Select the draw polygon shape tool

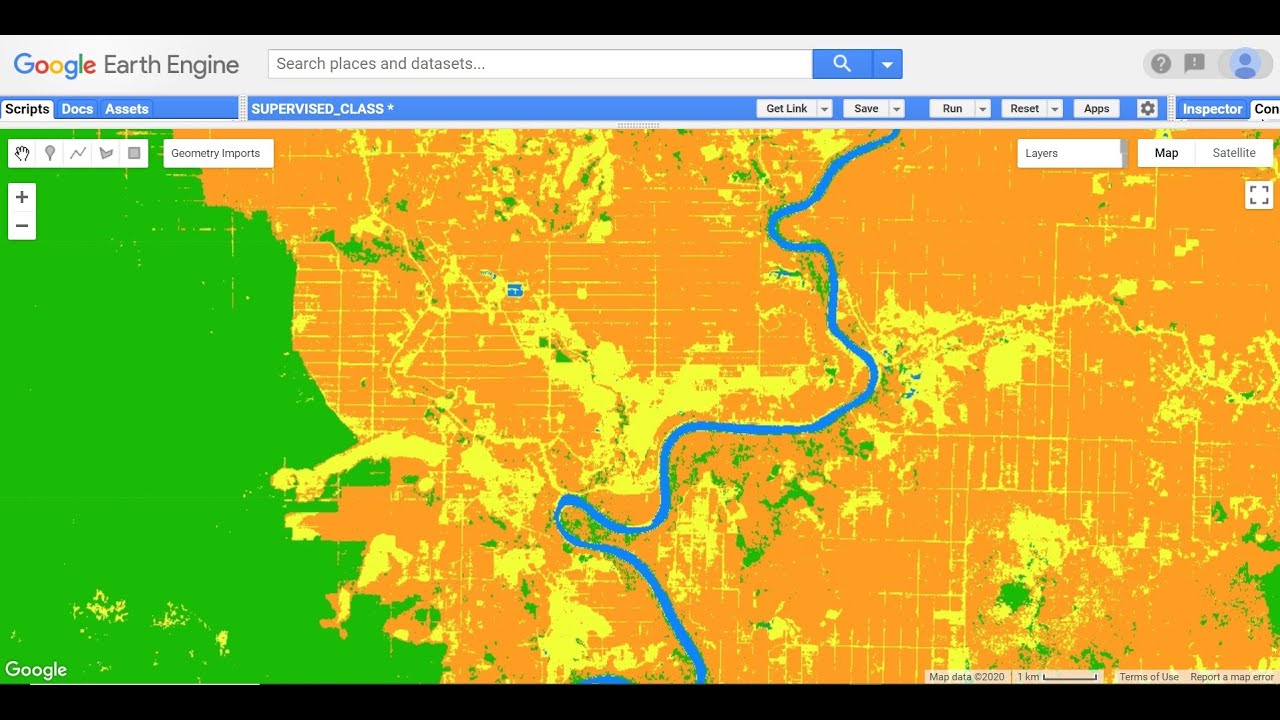tap(106, 153)
